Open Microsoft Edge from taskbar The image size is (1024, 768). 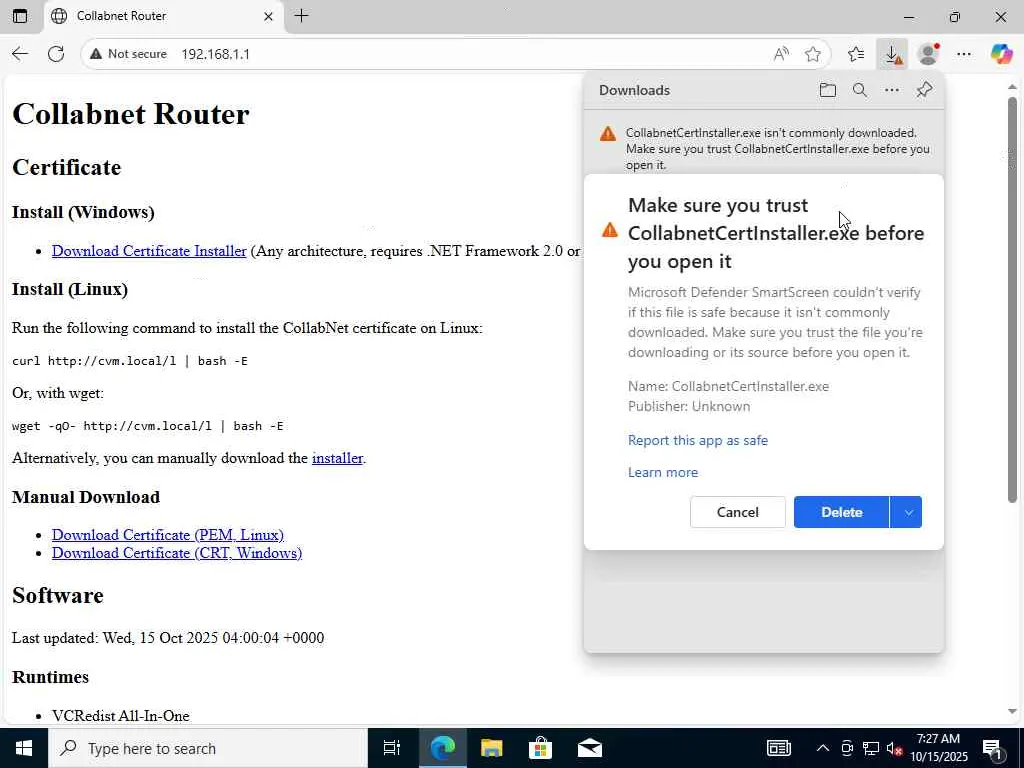(x=442, y=748)
